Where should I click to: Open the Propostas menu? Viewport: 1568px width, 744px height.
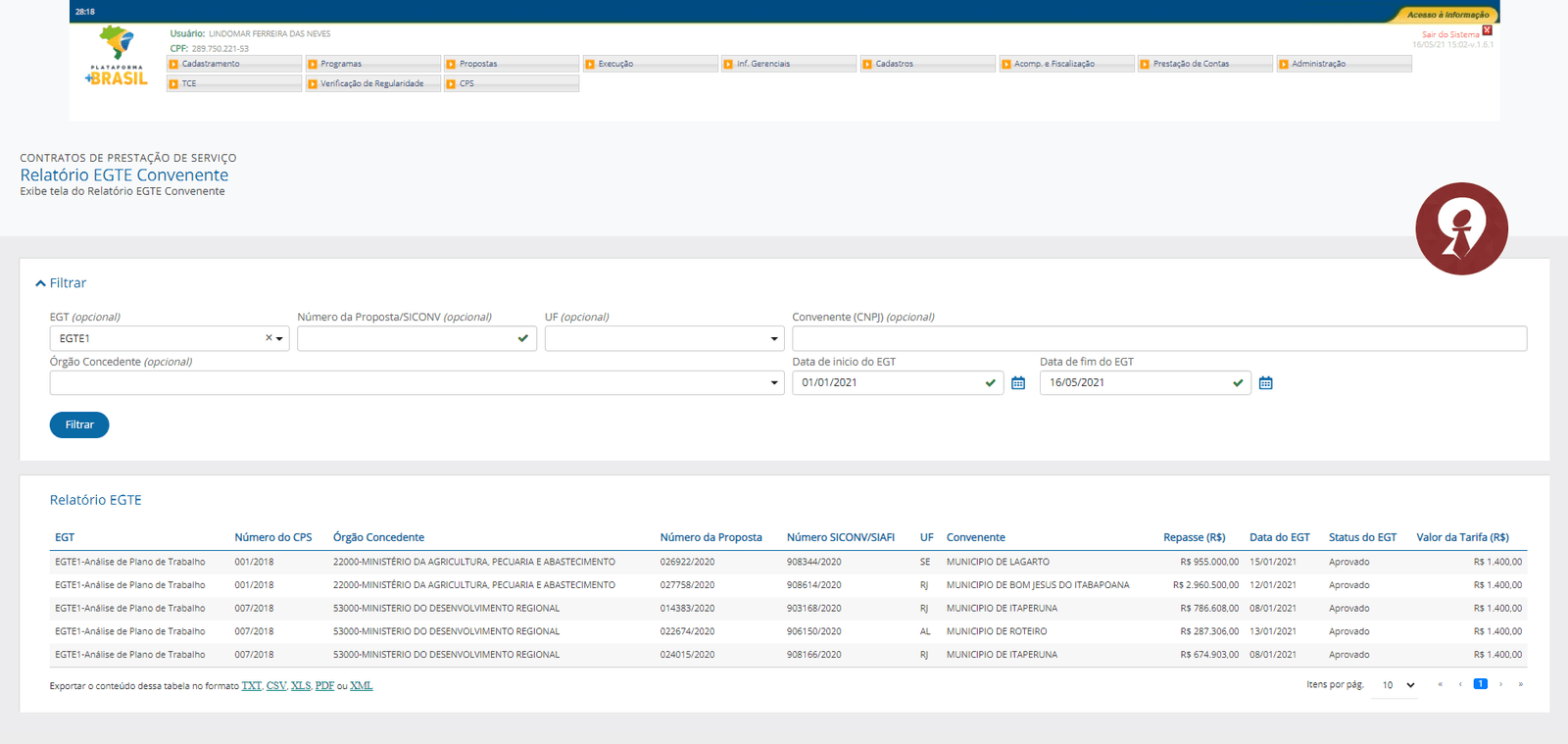pos(512,64)
